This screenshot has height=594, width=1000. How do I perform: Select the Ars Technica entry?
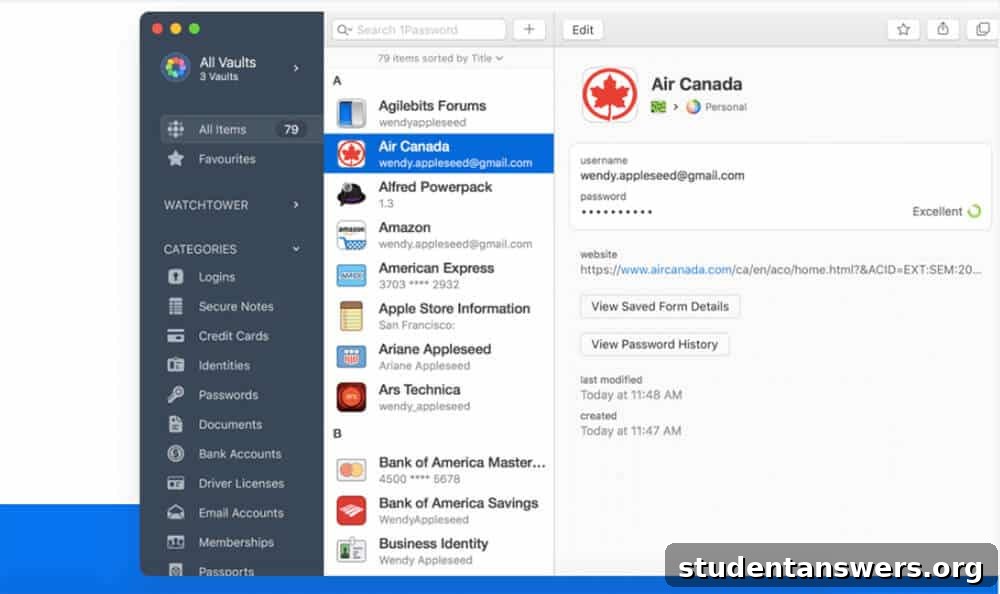(x=439, y=396)
